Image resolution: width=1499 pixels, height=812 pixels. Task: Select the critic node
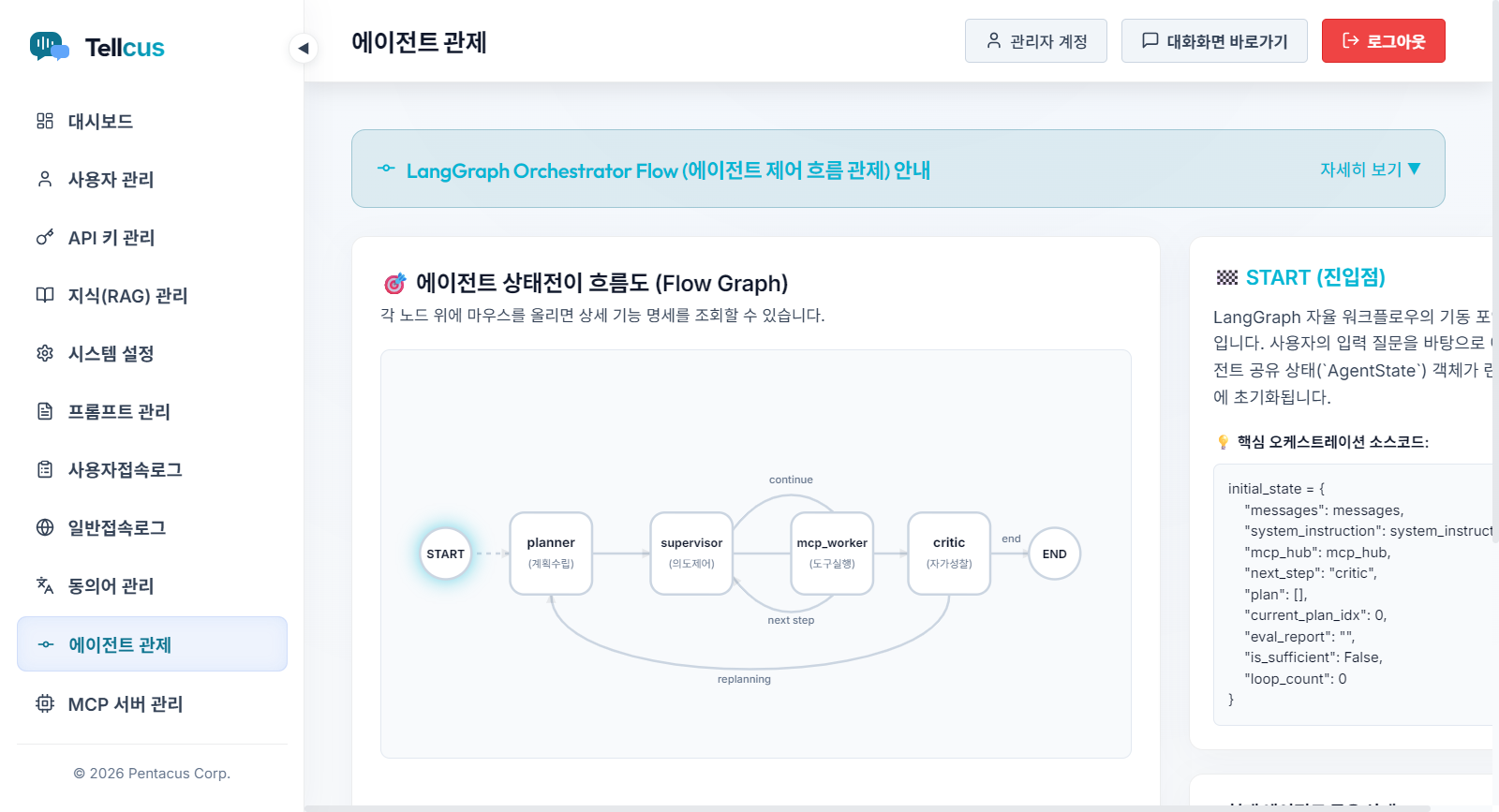pyautogui.click(x=949, y=553)
